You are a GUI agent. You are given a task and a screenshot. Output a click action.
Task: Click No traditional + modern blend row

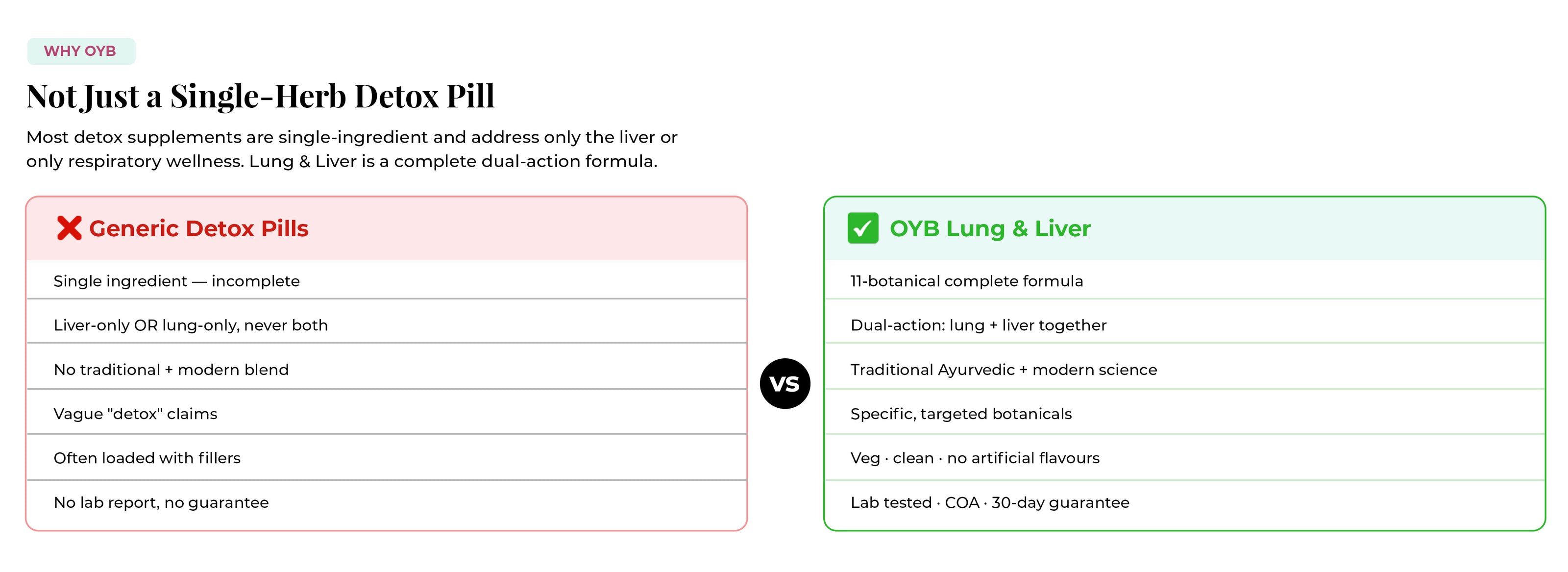point(387,369)
